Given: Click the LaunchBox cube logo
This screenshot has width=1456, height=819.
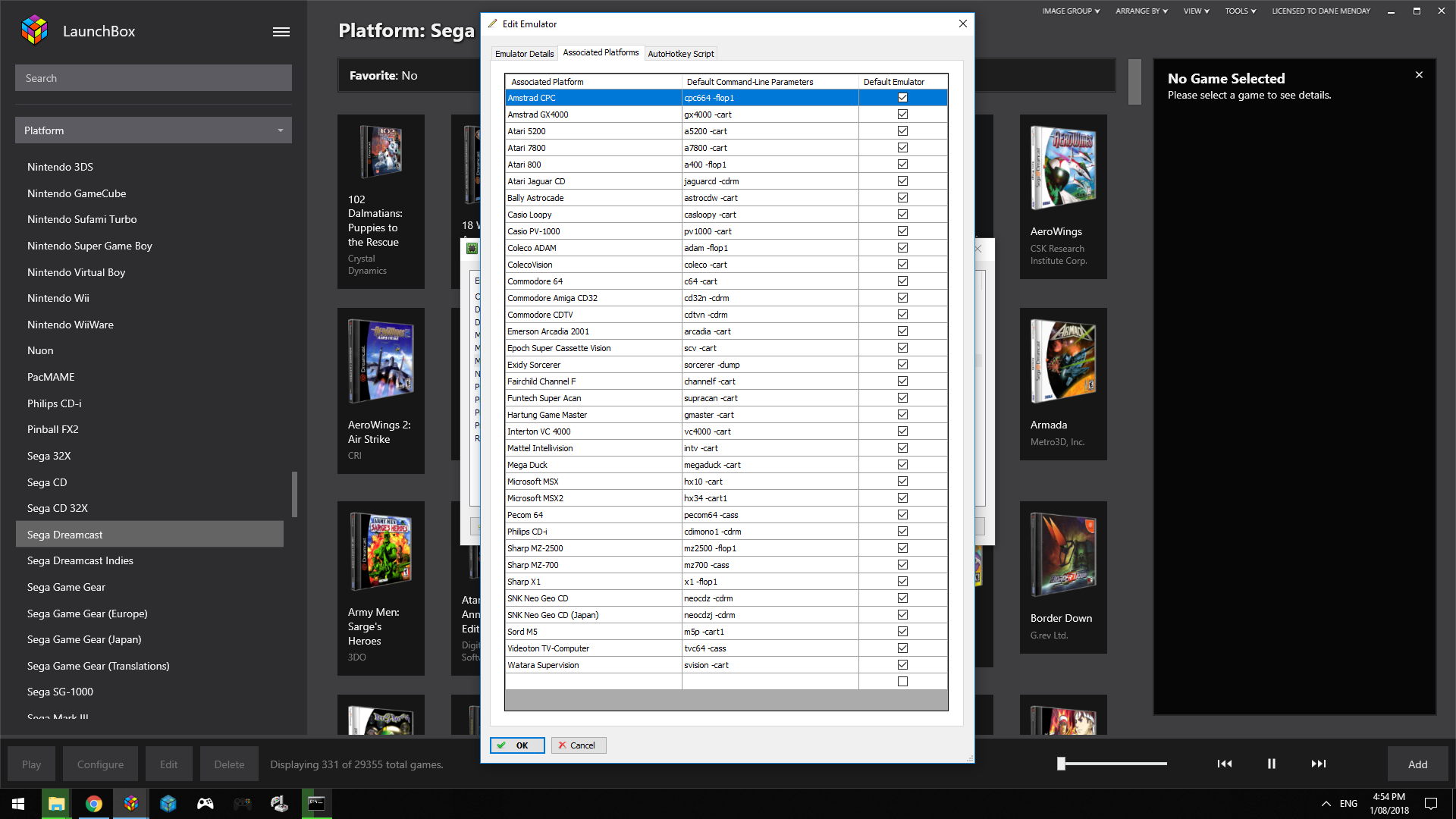Looking at the screenshot, I should point(34,30).
